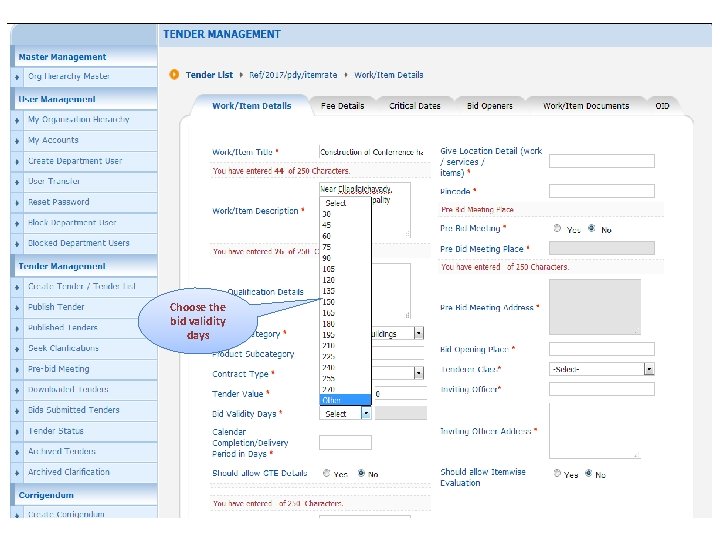720x540 pixels.
Task: Click arrow icon beside Reset Password
Action: [17, 203]
